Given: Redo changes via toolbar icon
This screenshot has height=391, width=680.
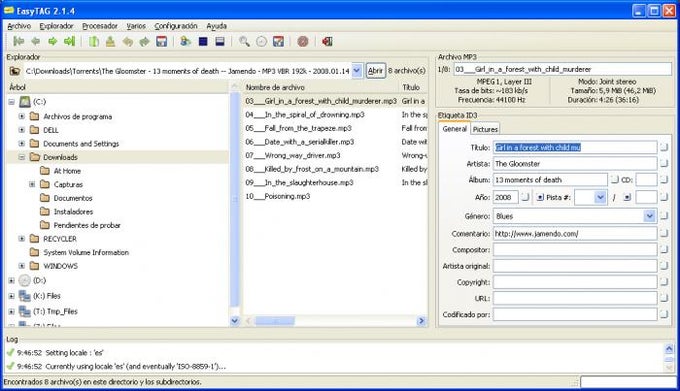Looking at the screenshot, I should pyautogui.click(x=144, y=42).
